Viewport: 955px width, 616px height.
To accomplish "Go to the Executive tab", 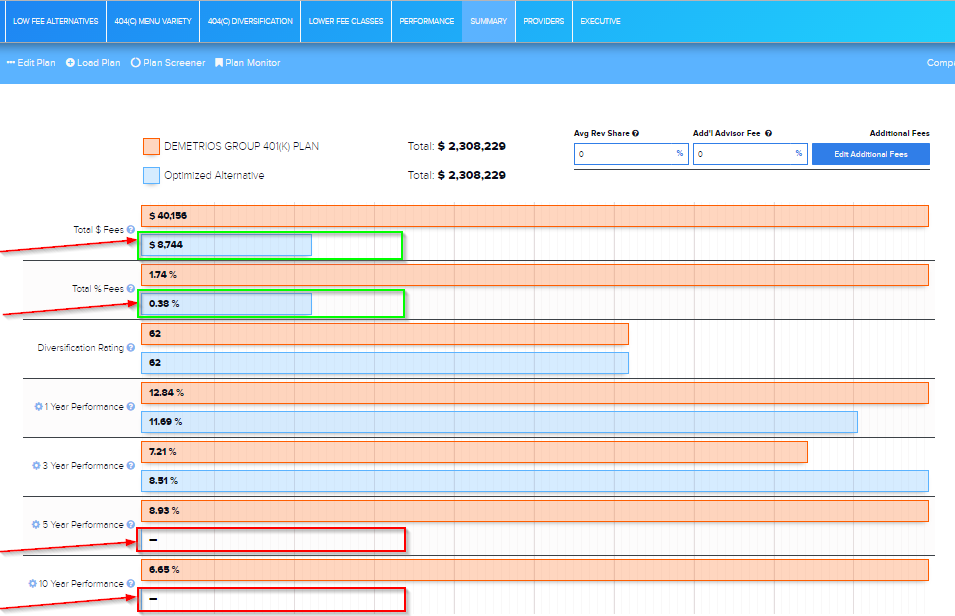I will (x=600, y=21).
